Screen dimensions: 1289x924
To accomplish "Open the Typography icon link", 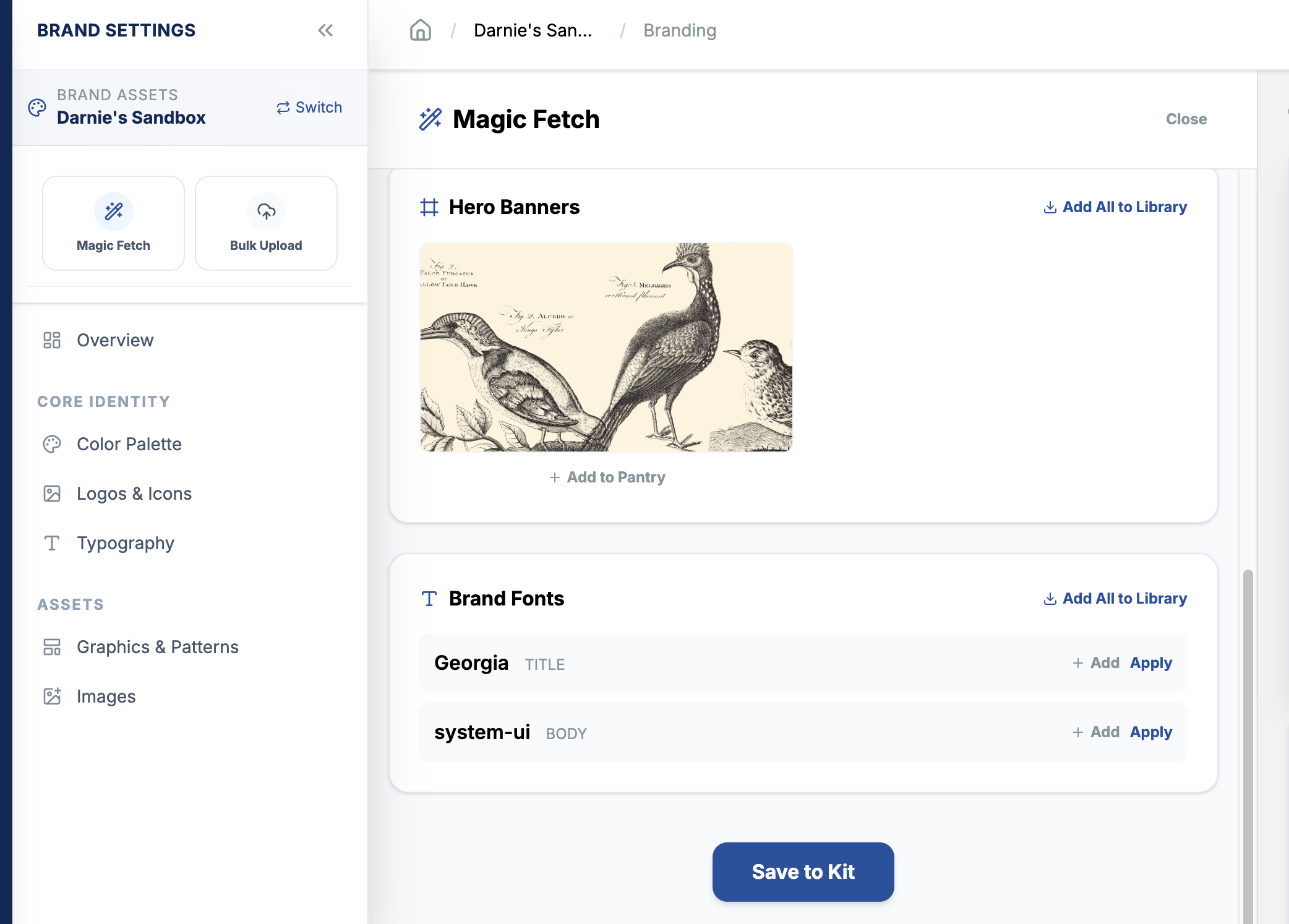I will pyautogui.click(x=52, y=543).
